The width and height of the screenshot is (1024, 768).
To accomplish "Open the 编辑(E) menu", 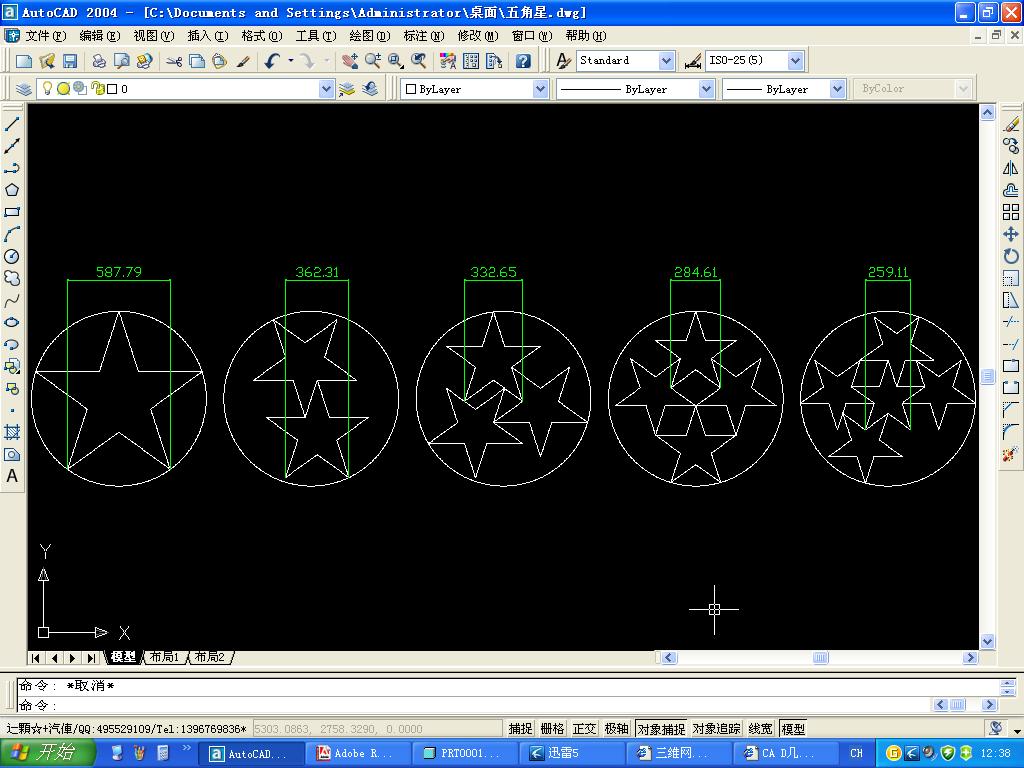I will click(x=99, y=35).
